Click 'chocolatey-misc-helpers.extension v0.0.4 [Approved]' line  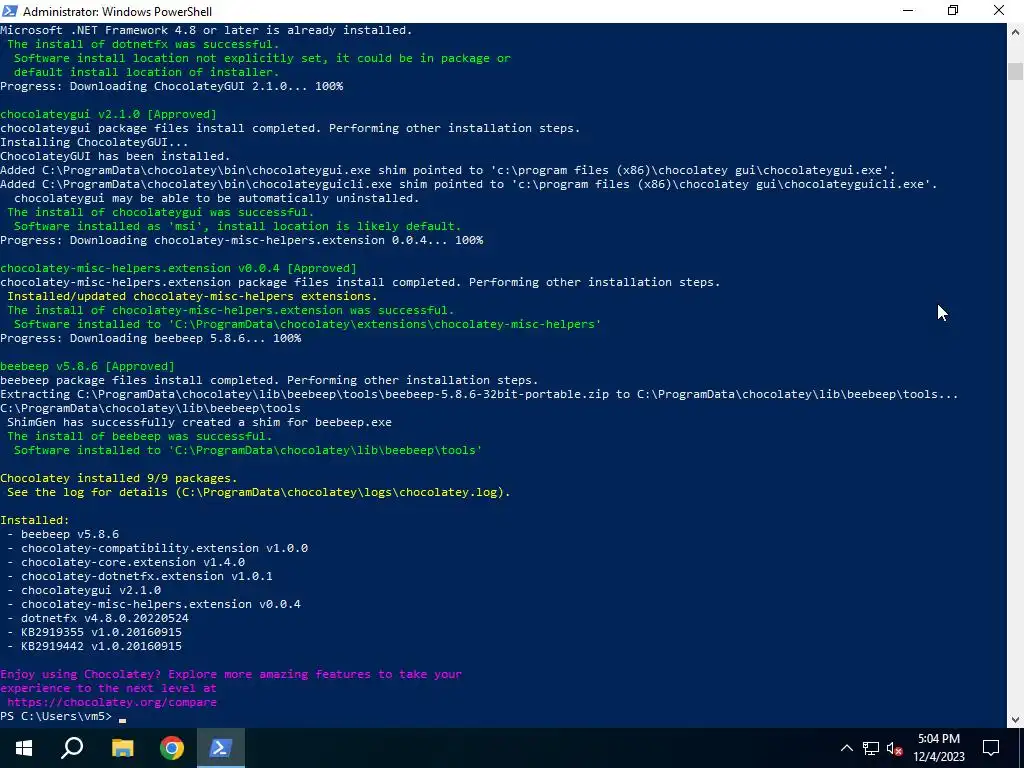[178, 268]
